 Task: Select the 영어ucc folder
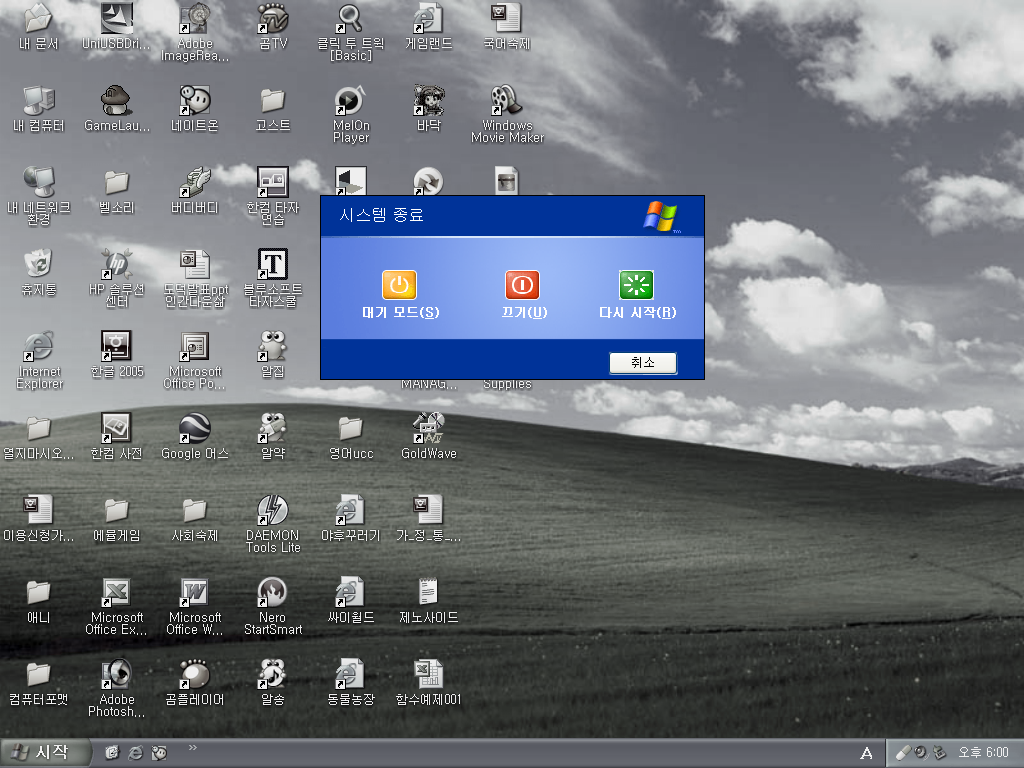351,437
